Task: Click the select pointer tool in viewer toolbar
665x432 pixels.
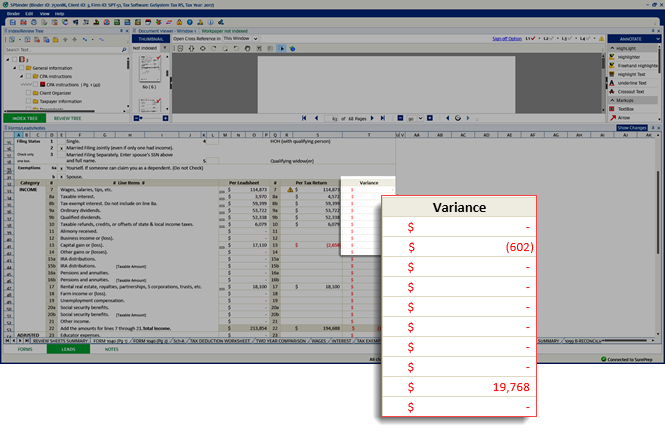Action: coord(281,48)
